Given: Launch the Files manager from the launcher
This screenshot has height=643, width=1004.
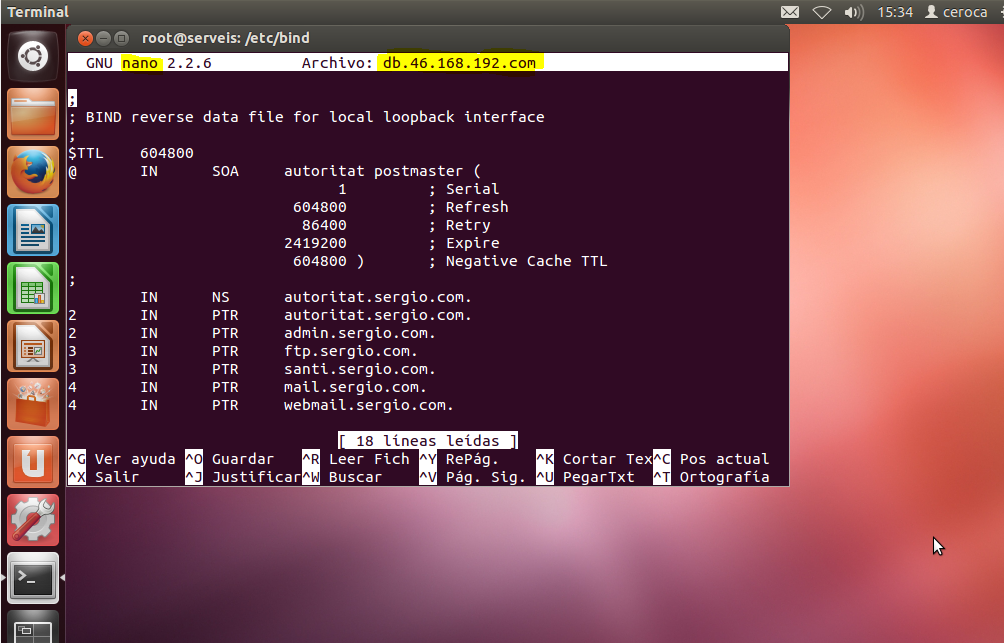Looking at the screenshot, I should [x=33, y=114].
